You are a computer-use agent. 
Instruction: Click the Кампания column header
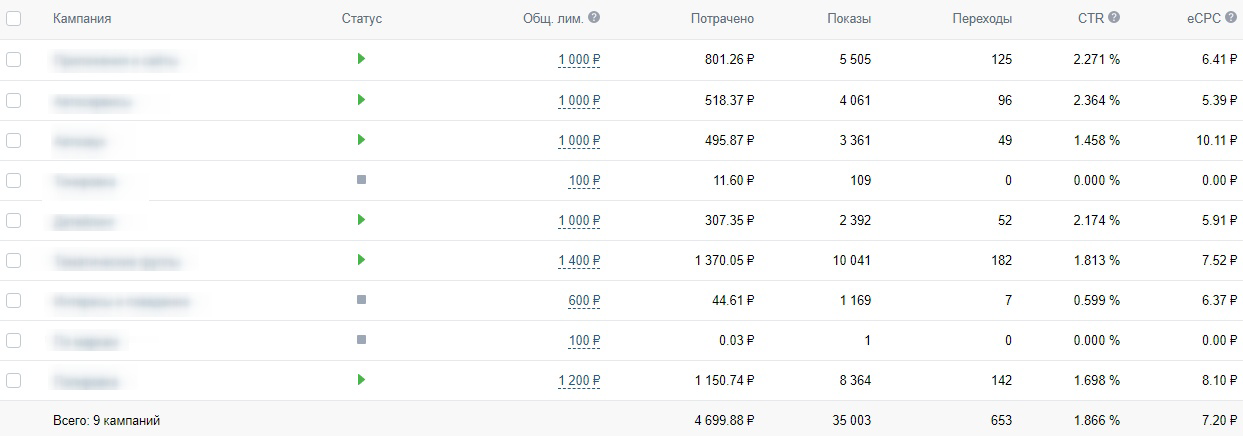click(82, 19)
